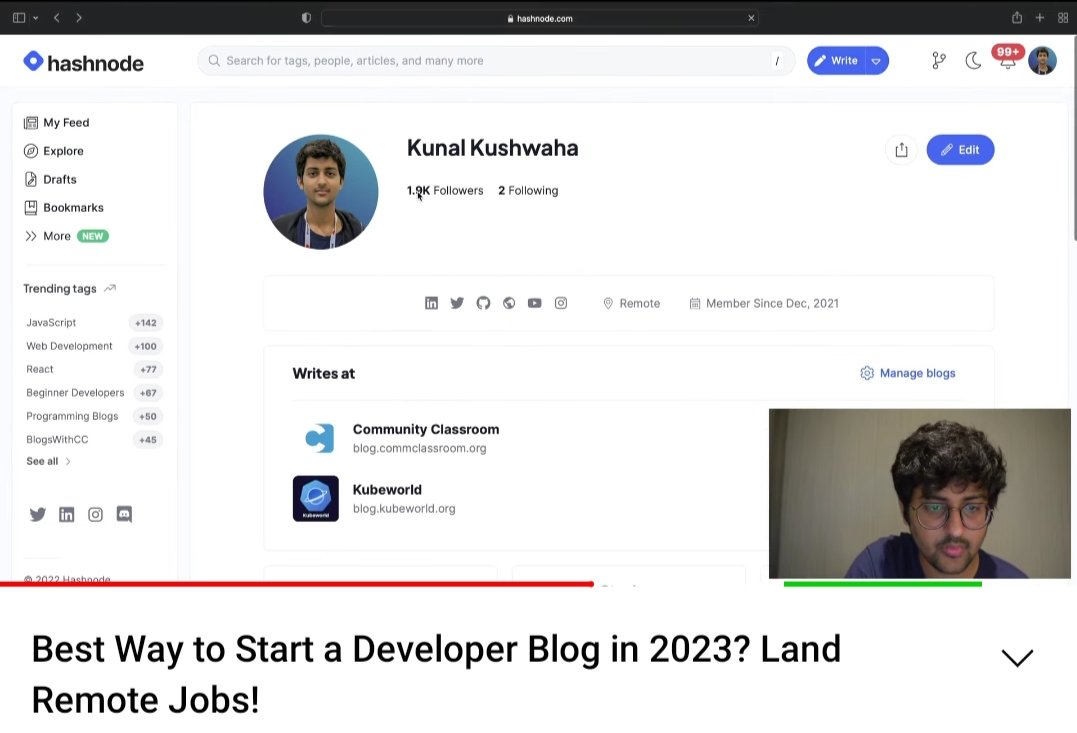
Task: Open the sidebar footer Discord icon
Action: [x=124, y=515]
